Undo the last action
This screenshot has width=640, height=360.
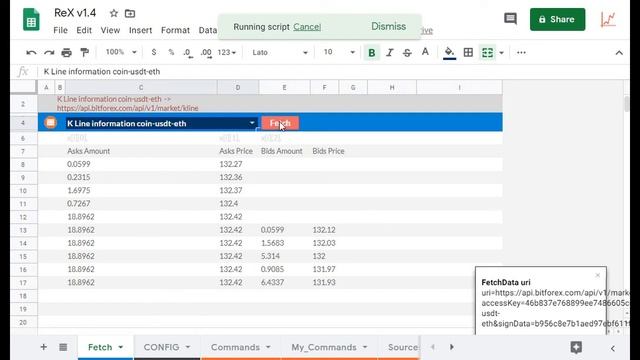pyautogui.click(x=31, y=53)
